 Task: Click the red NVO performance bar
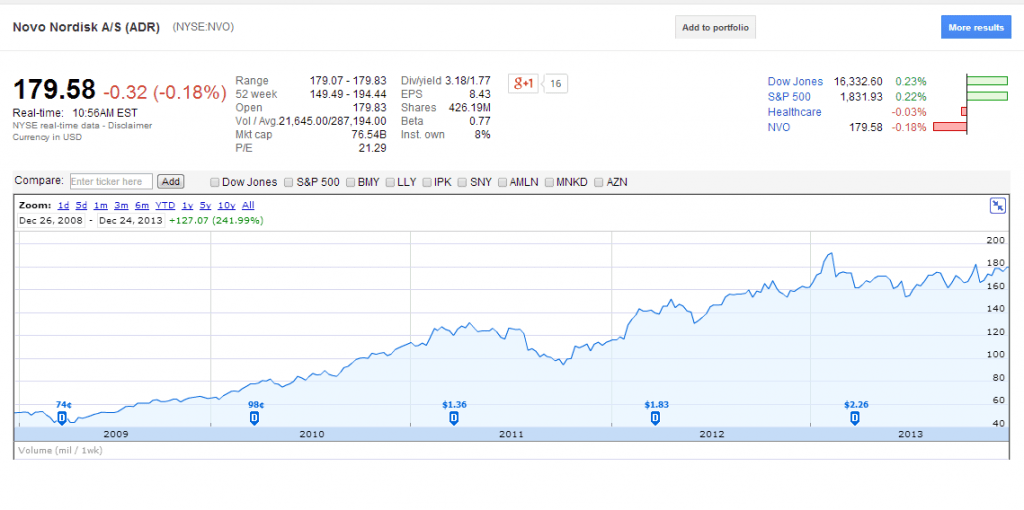[950, 127]
